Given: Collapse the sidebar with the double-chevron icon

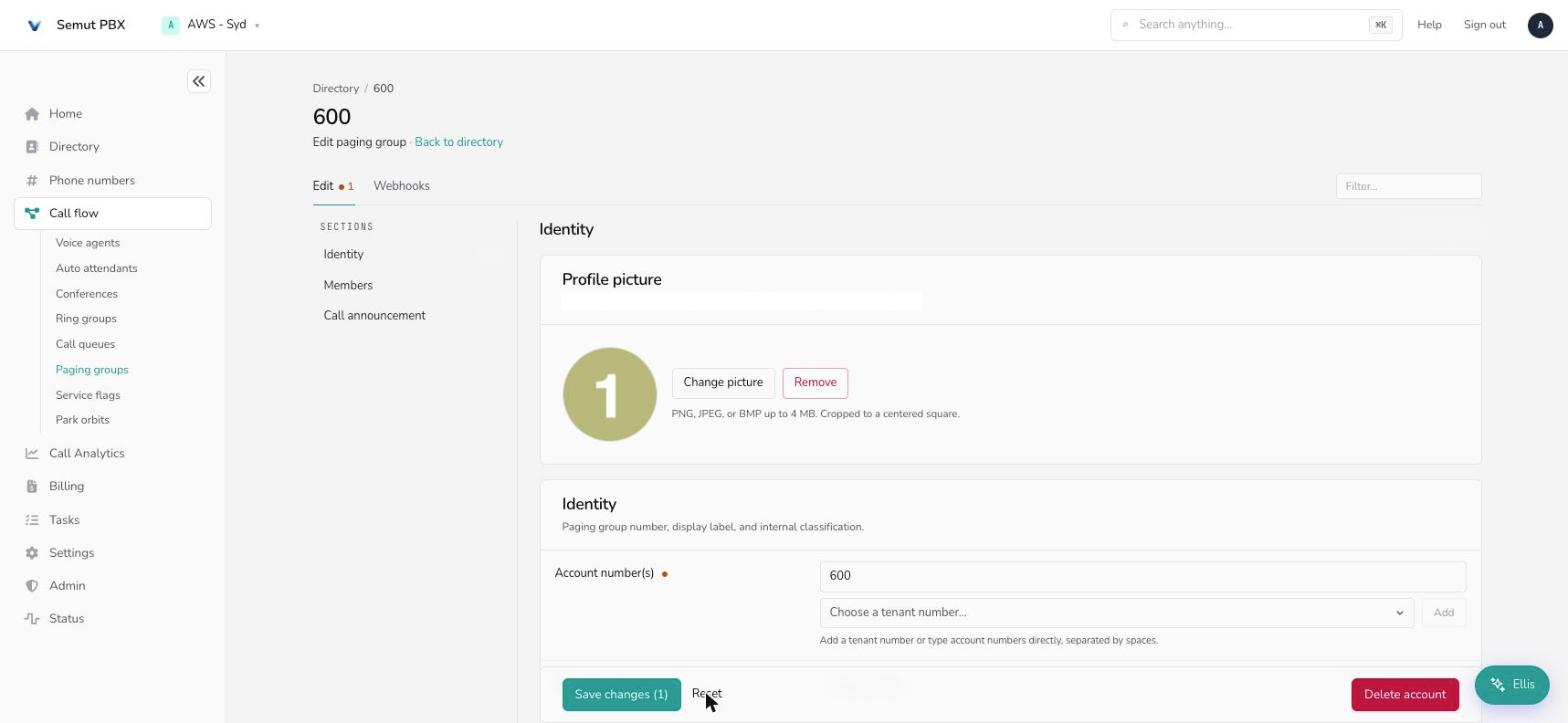Looking at the screenshot, I should (x=199, y=81).
